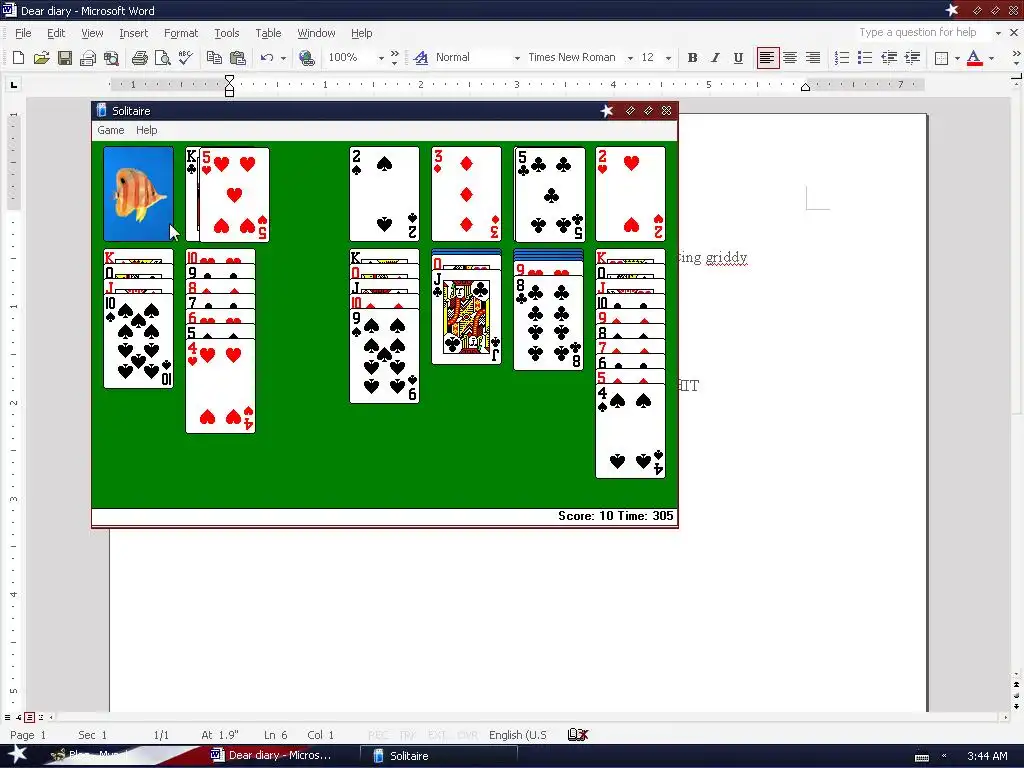Click the right indent marker on ruler
1024x768 pixels.
click(x=805, y=88)
